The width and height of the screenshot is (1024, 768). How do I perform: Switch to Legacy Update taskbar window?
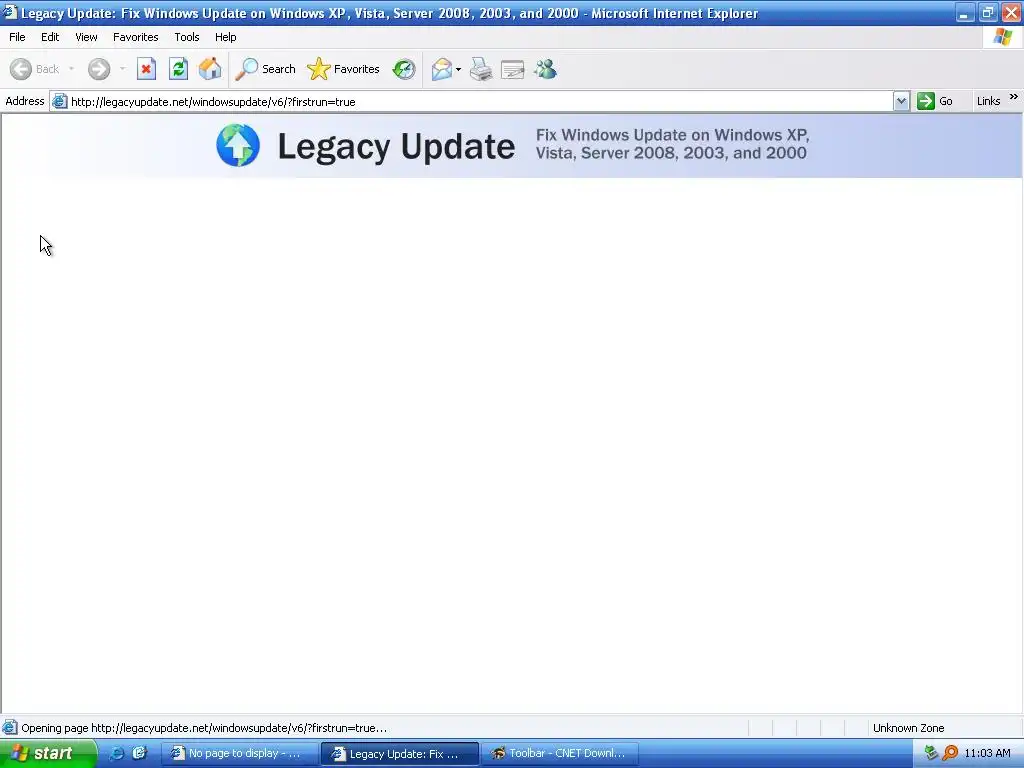point(400,754)
